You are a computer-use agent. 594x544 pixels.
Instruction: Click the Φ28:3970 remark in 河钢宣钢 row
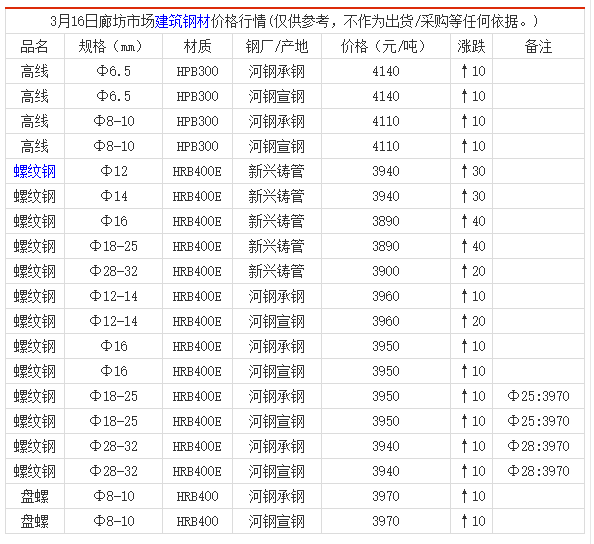point(538,471)
